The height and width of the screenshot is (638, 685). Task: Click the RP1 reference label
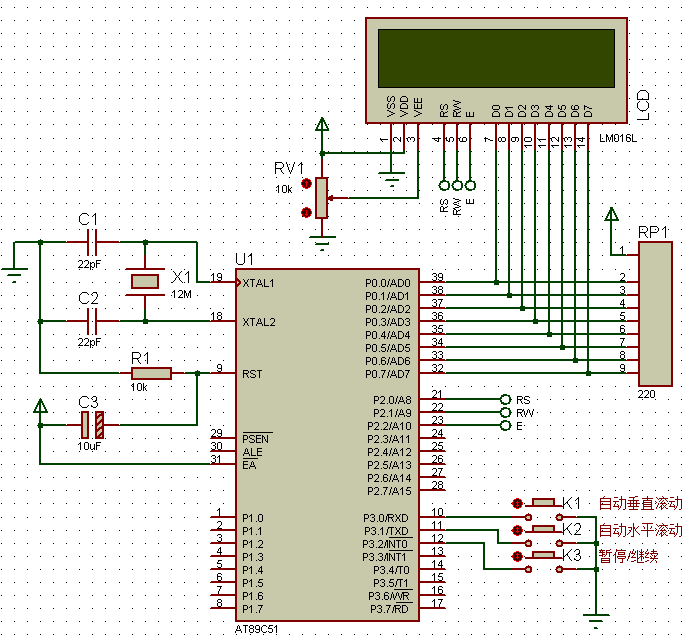point(653,232)
